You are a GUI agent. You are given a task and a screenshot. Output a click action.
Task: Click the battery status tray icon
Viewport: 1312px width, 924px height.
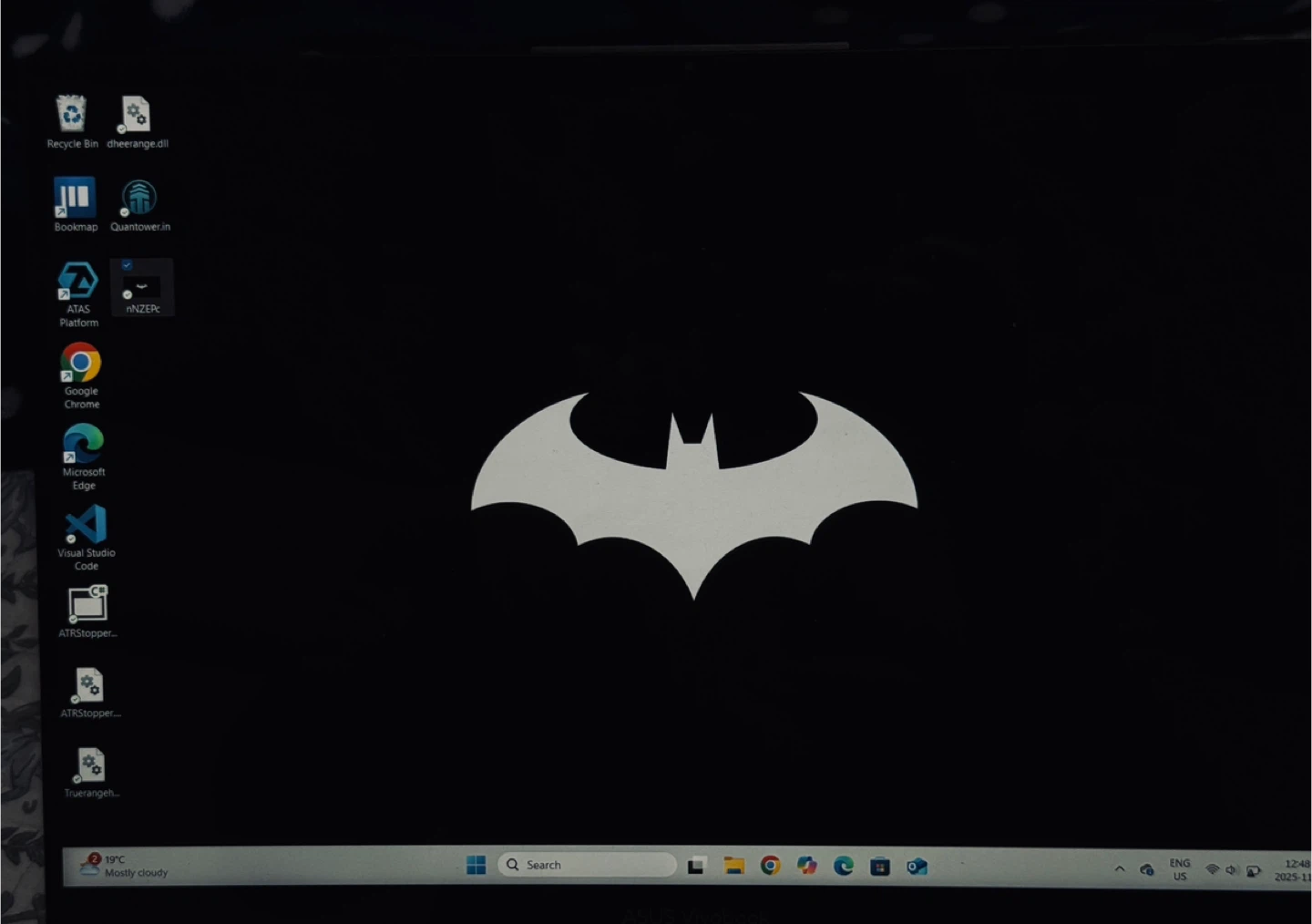coord(1254,872)
